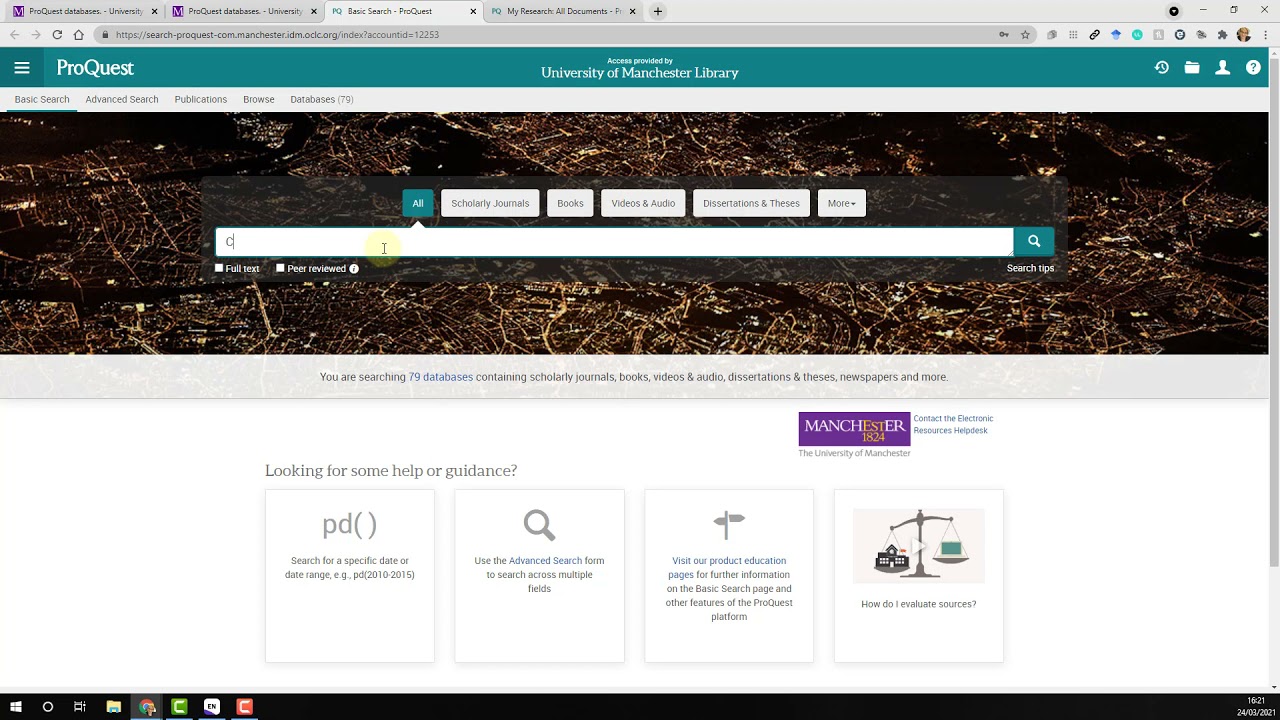Click the Peer reviewed info icon
1280x720 pixels.
354,269
